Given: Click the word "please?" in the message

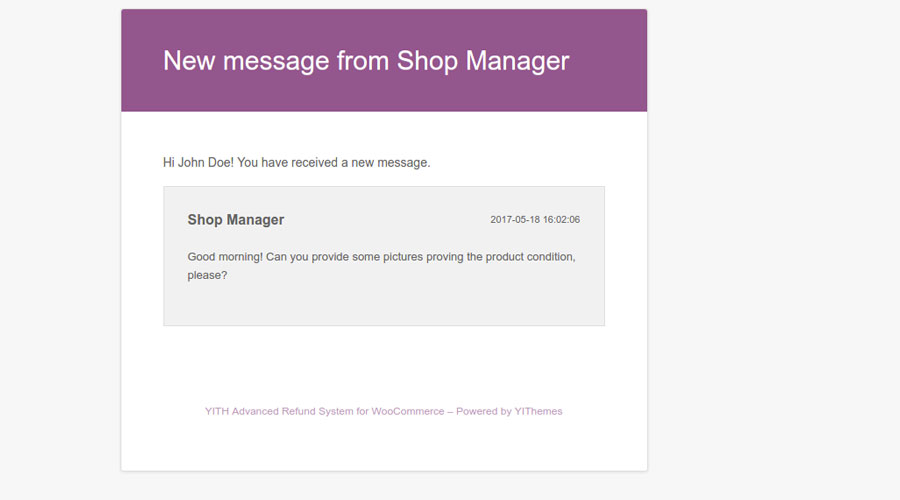Looking at the screenshot, I should (x=207, y=275).
